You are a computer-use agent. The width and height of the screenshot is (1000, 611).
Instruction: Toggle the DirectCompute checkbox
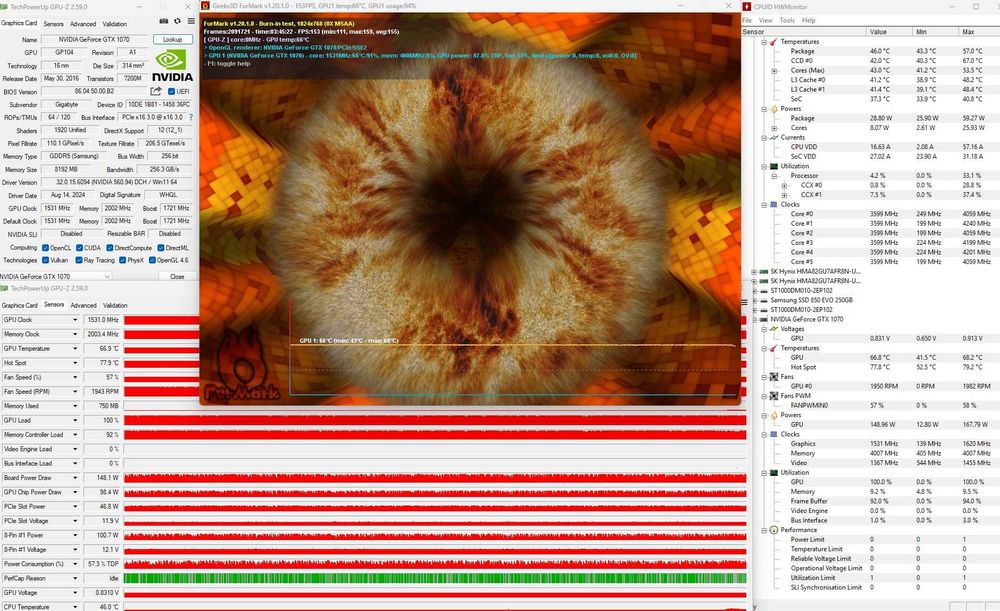point(110,247)
